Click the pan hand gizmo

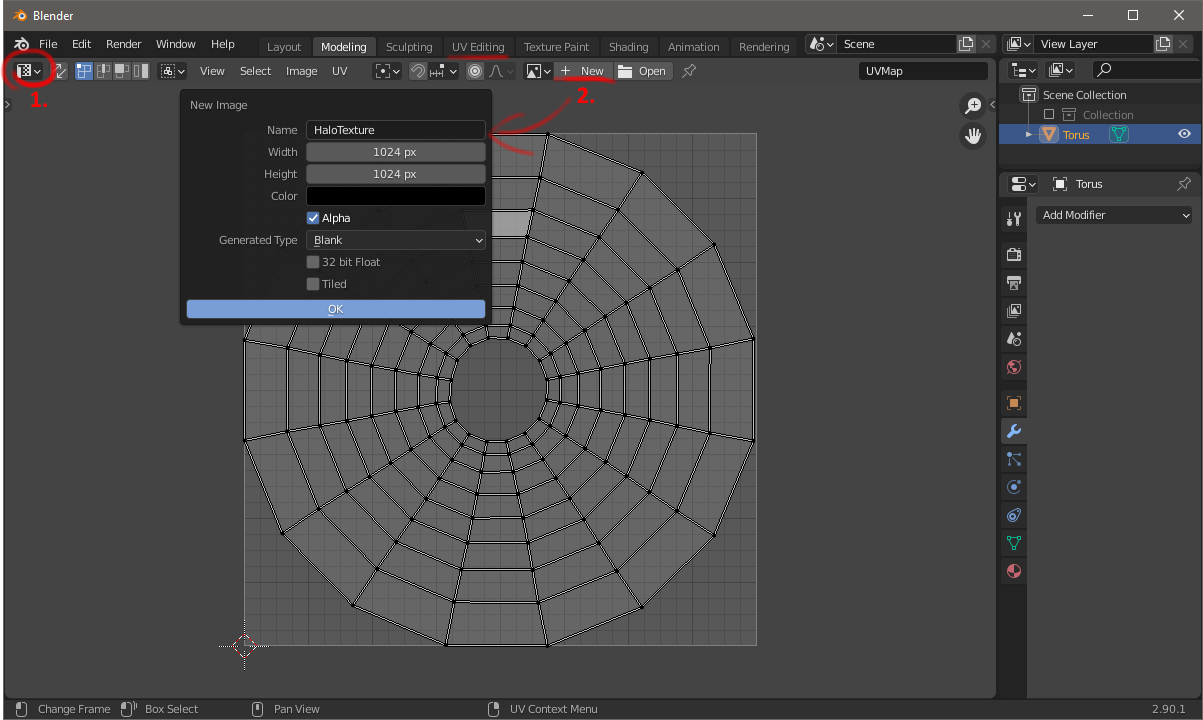pyautogui.click(x=973, y=136)
